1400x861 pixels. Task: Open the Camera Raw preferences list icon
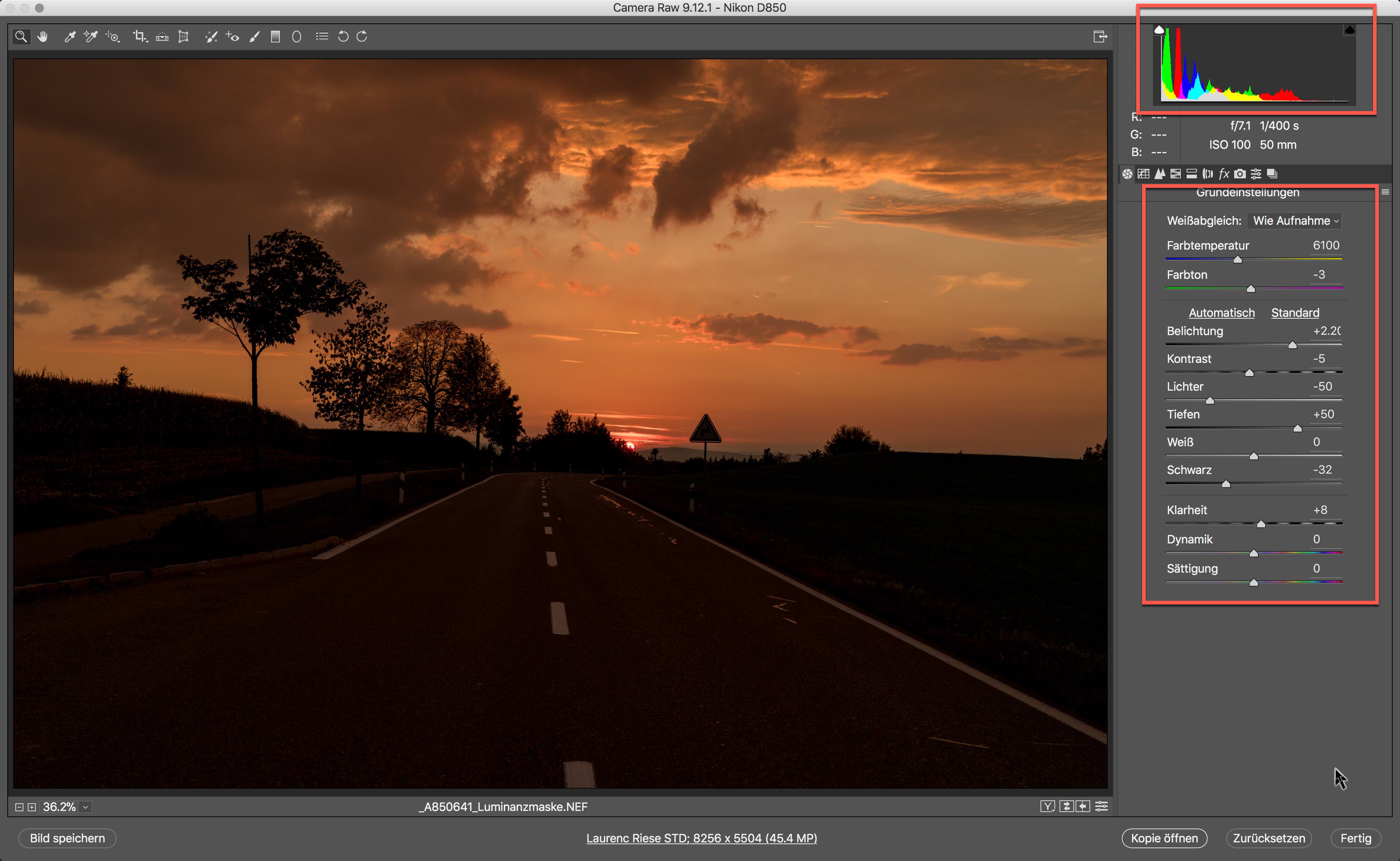point(322,37)
